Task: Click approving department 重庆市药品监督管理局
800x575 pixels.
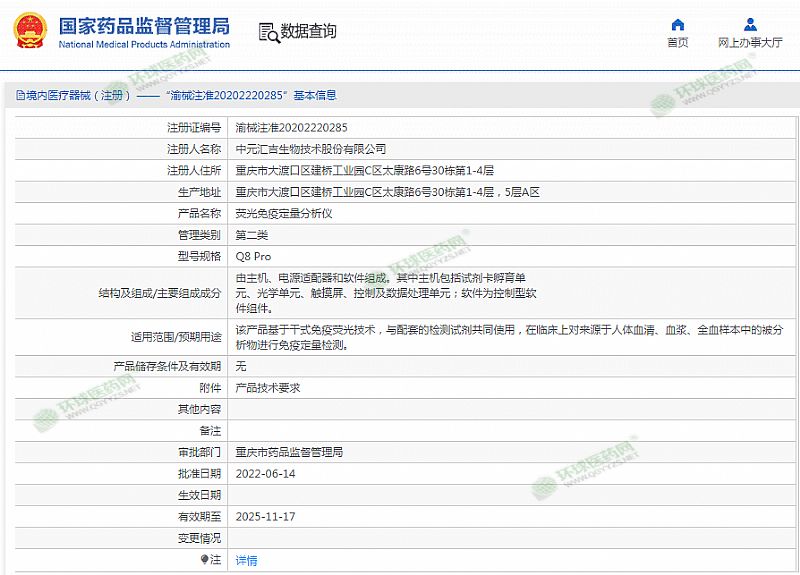Action: pyautogui.click(x=289, y=452)
